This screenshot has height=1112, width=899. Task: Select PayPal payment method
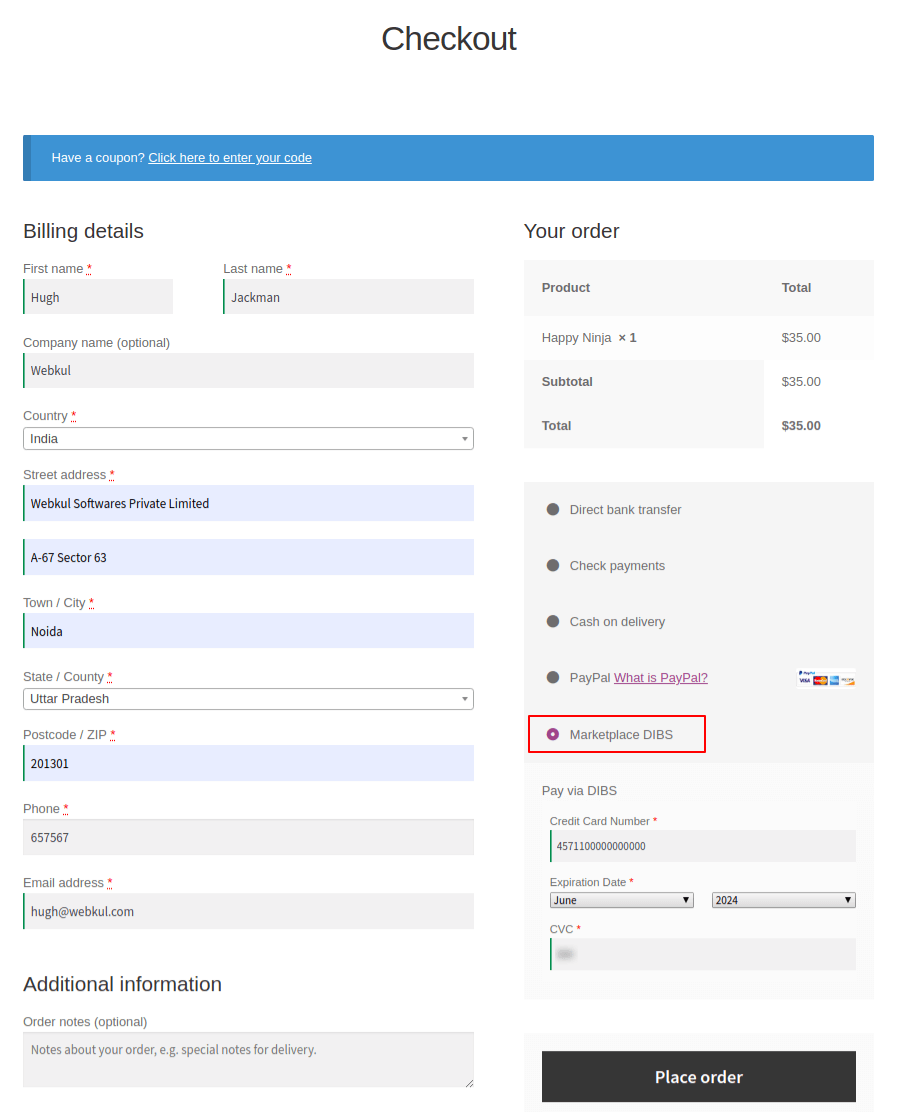[x=553, y=678]
